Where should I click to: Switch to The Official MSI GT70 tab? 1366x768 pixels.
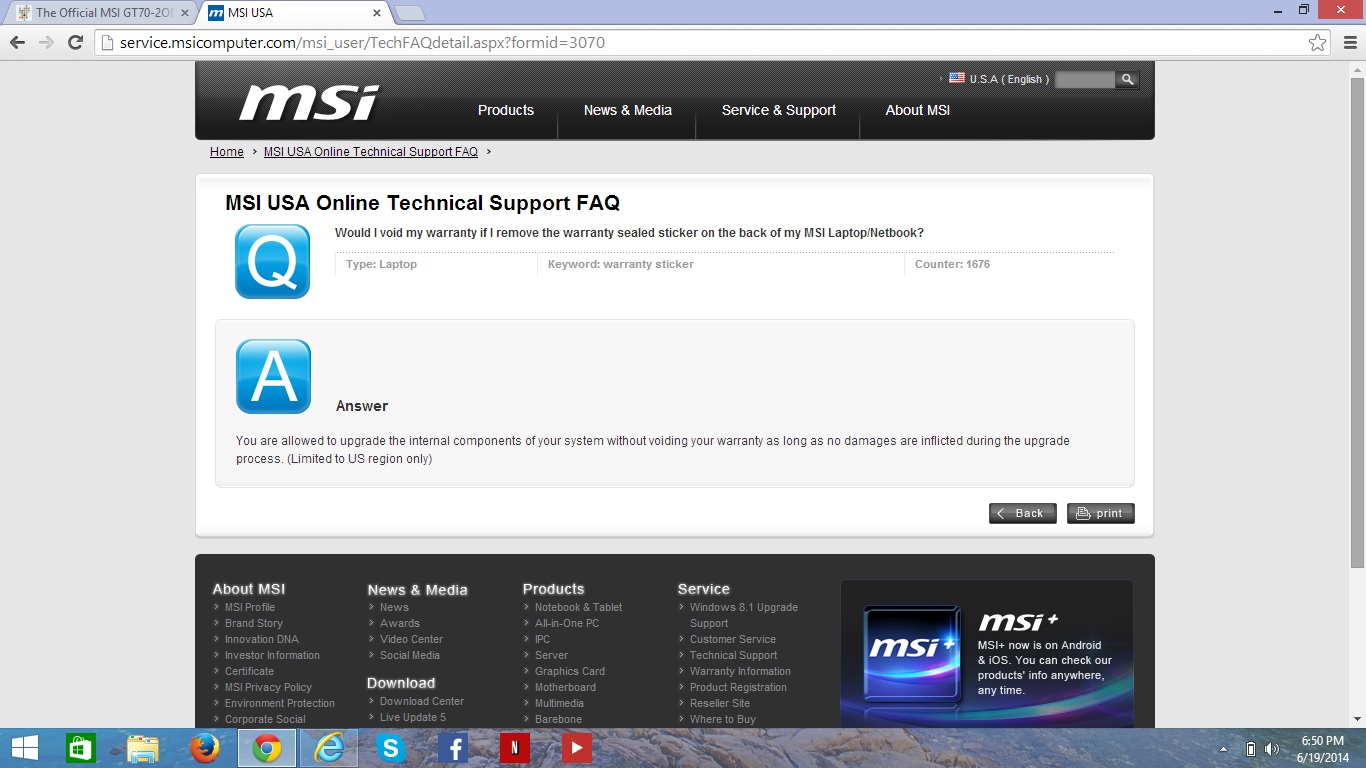[104, 13]
